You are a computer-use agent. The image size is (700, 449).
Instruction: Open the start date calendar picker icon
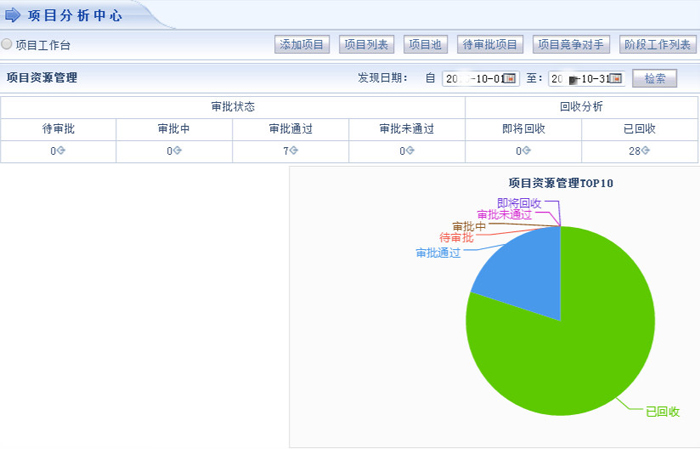click(x=509, y=78)
